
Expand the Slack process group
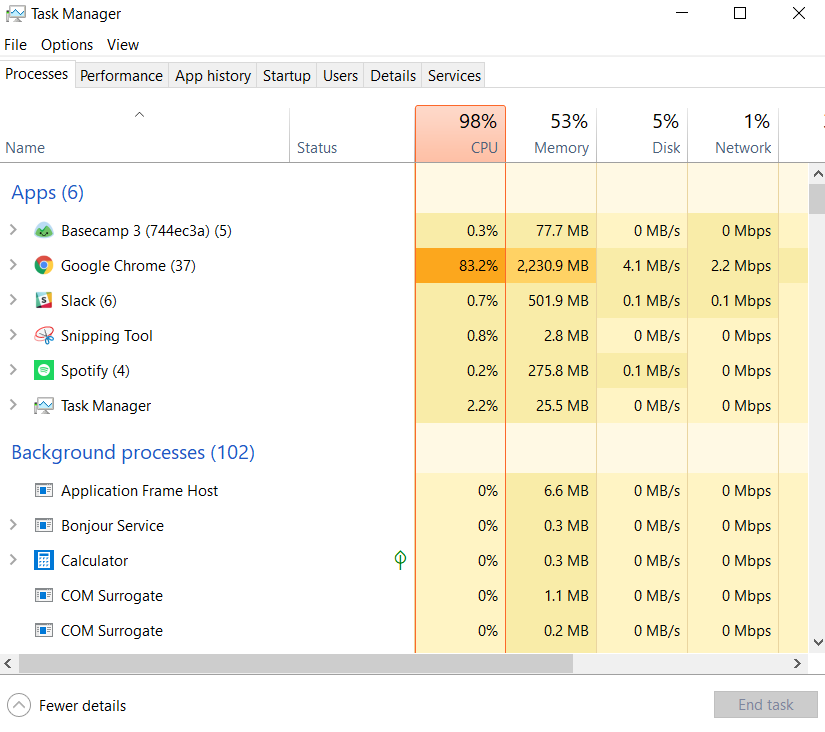click(13, 300)
